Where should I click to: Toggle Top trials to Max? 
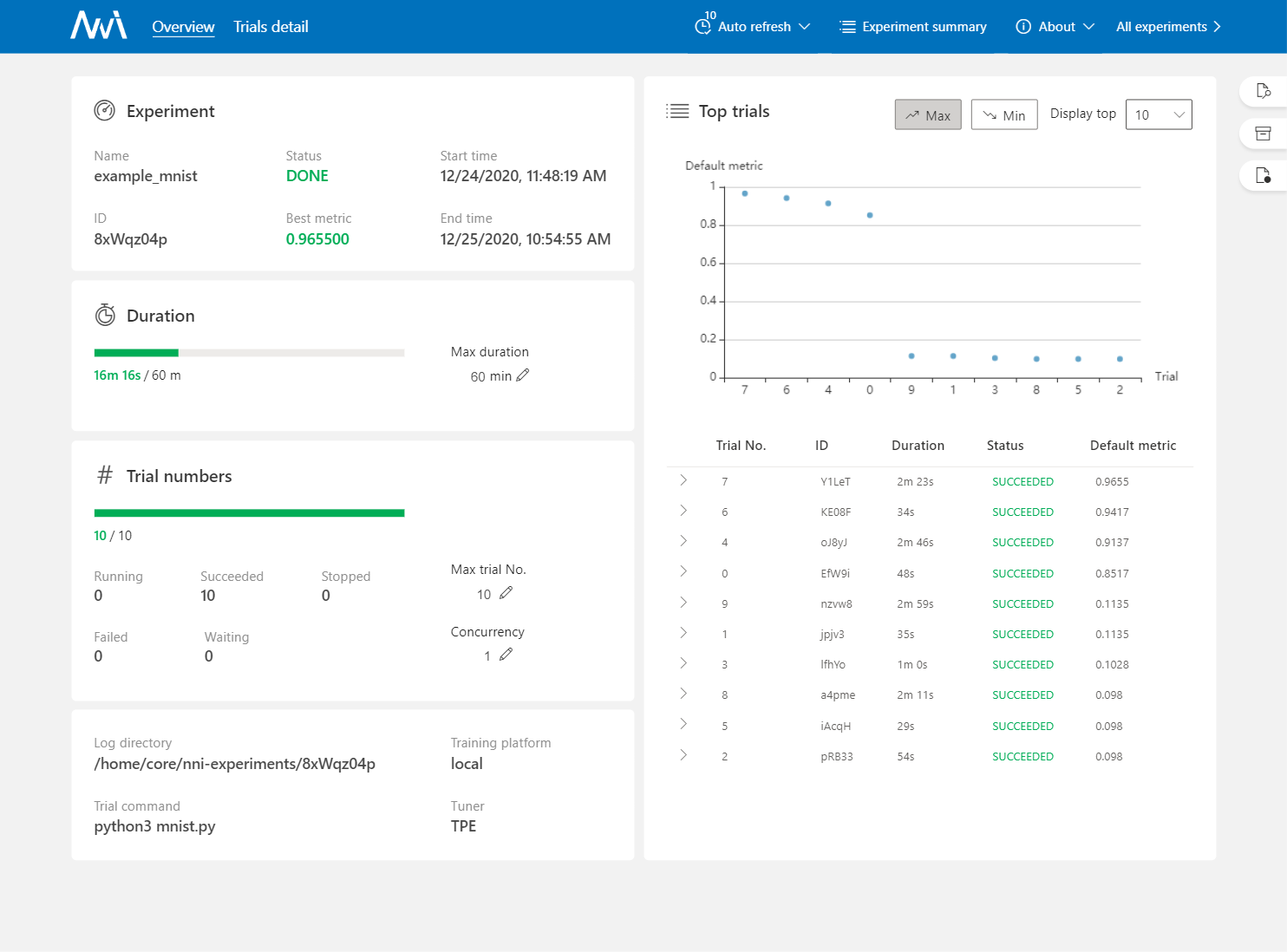[927, 115]
